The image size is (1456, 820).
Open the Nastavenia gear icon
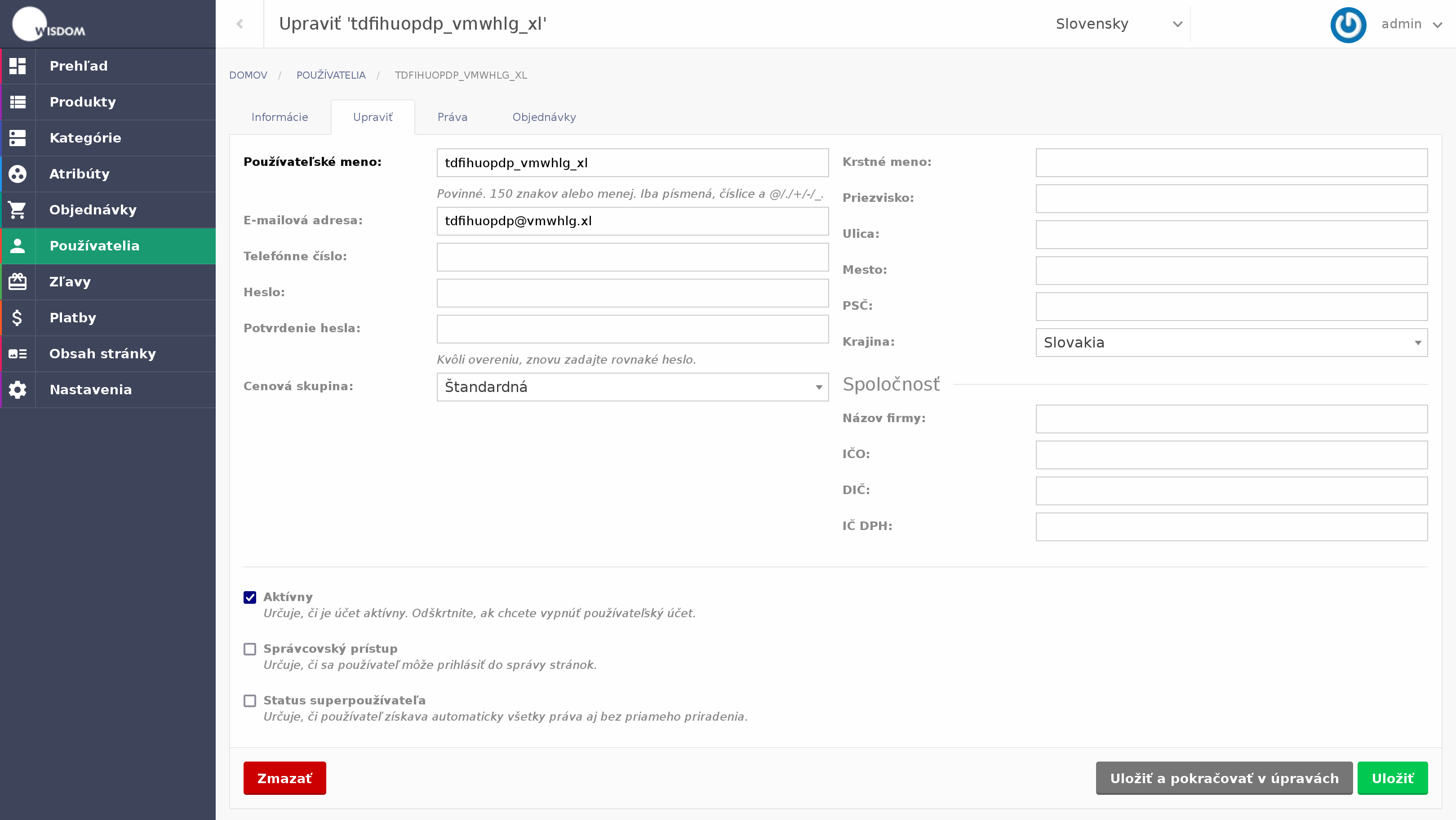18,390
